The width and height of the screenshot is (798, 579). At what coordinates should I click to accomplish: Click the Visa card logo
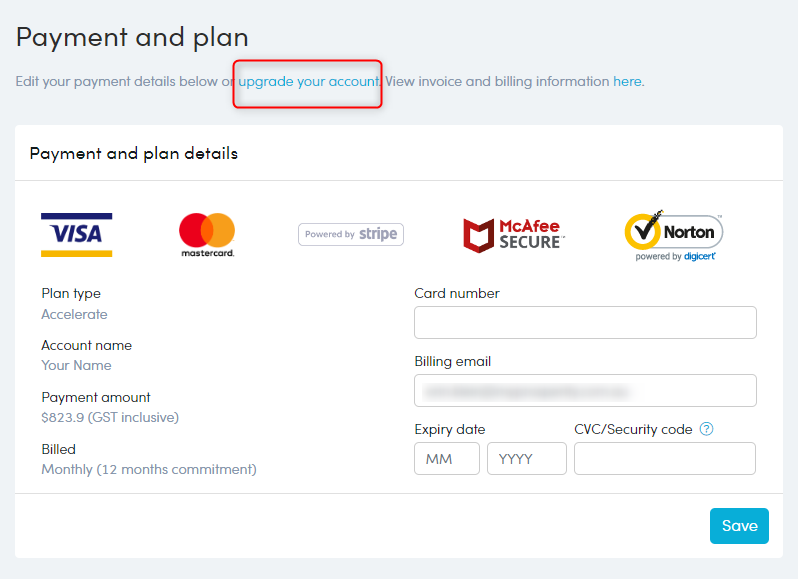point(77,235)
